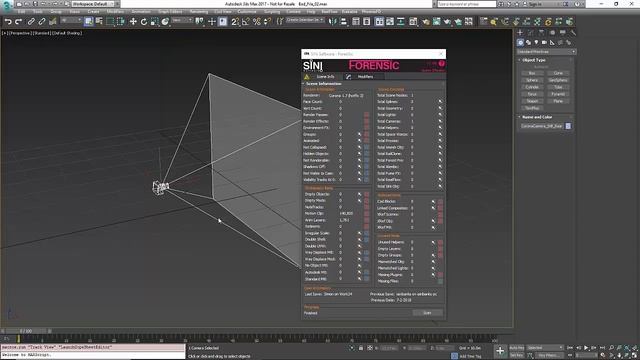Click the Mirror tool icon
The image size is (640, 360).
(x=333, y=22)
